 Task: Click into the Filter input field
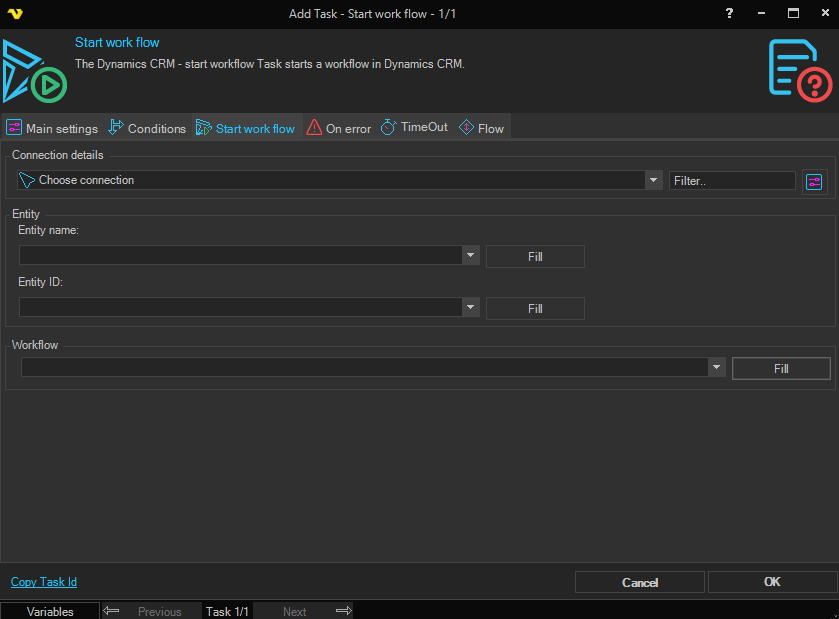[x=732, y=181]
